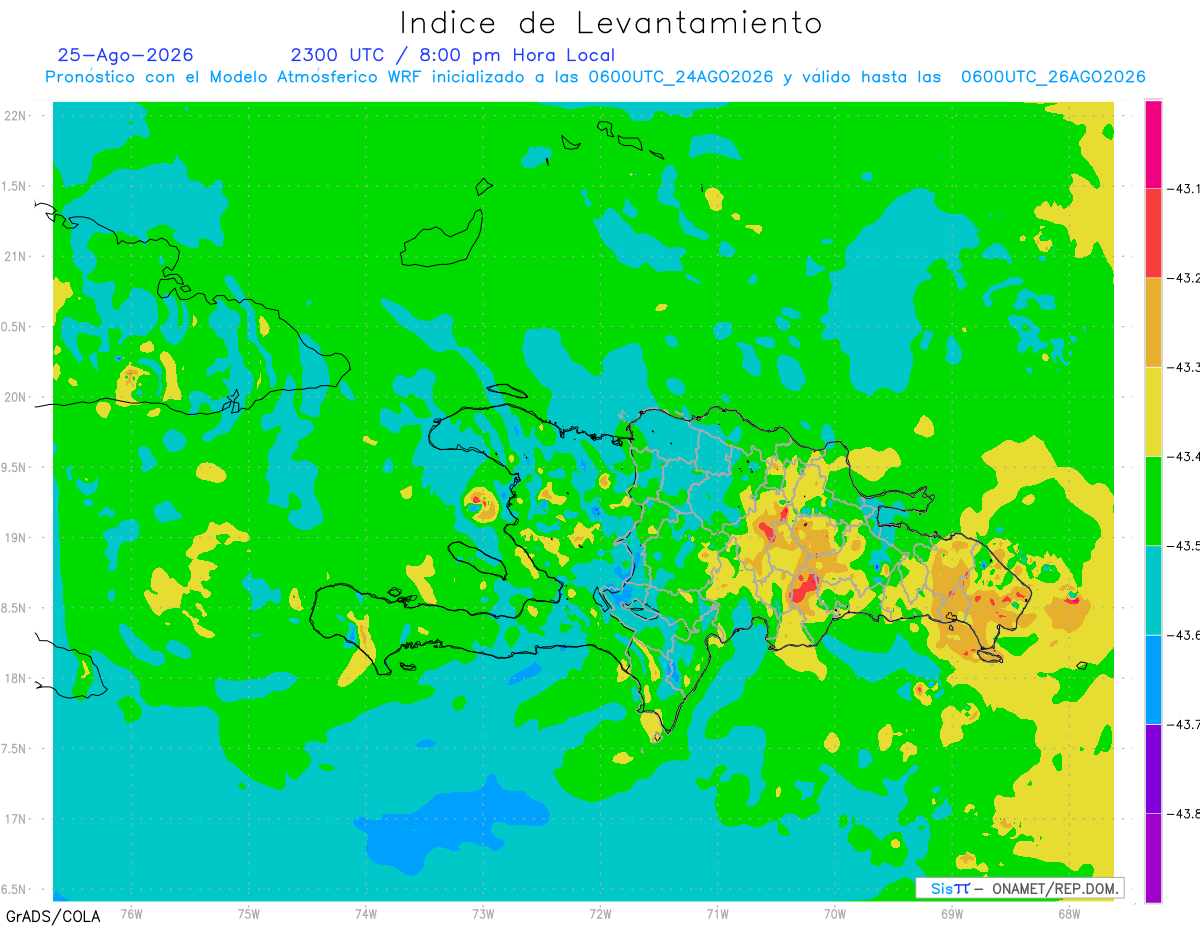The width and height of the screenshot is (1200, 927).
Task: Click the '71W' longitude label
Action: click(717, 913)
